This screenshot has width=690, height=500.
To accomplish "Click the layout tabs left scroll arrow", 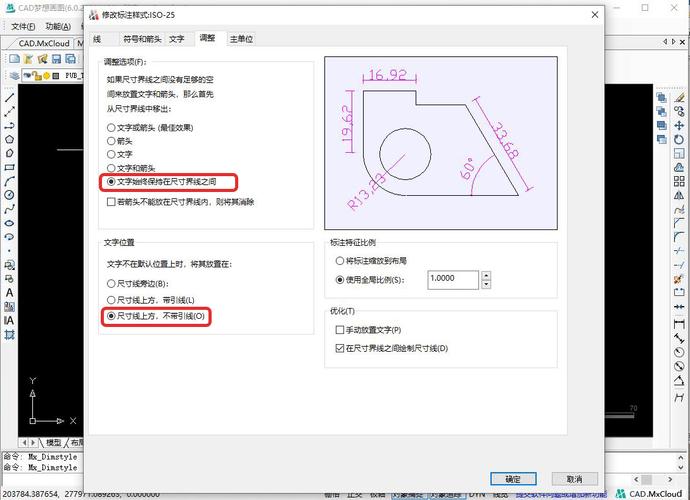I will [x=24, y=442].
